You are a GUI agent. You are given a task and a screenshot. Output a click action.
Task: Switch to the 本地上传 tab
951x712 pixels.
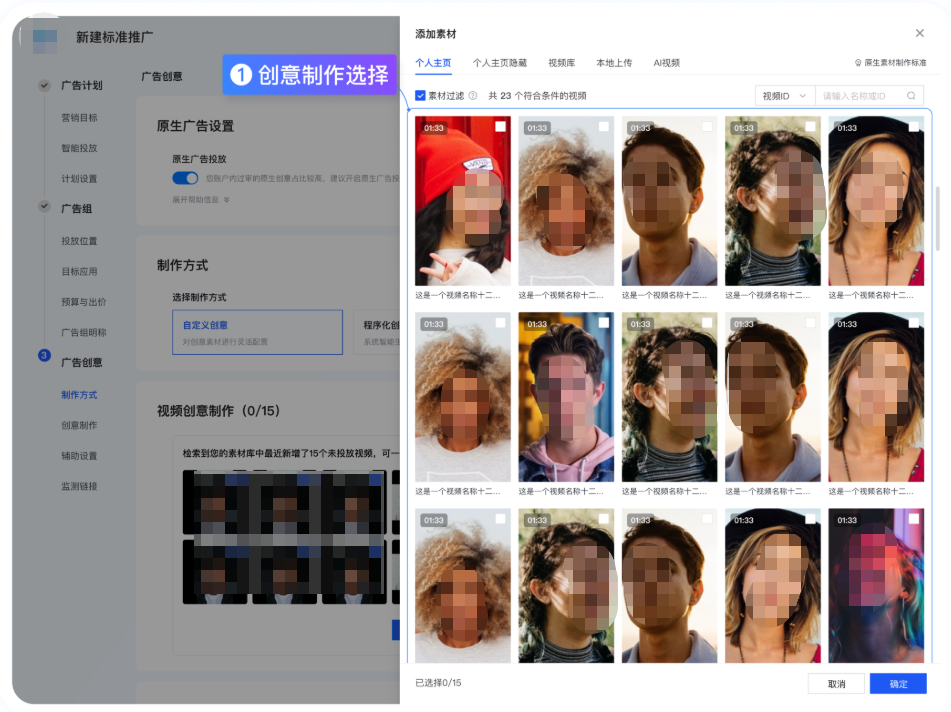tap(614, 63)
